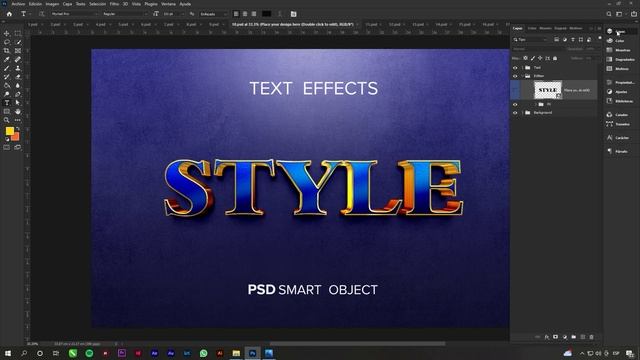Open the Canales panel button
Image resolution: width=640 pixels, height=360 pixels.
[617, 115]
